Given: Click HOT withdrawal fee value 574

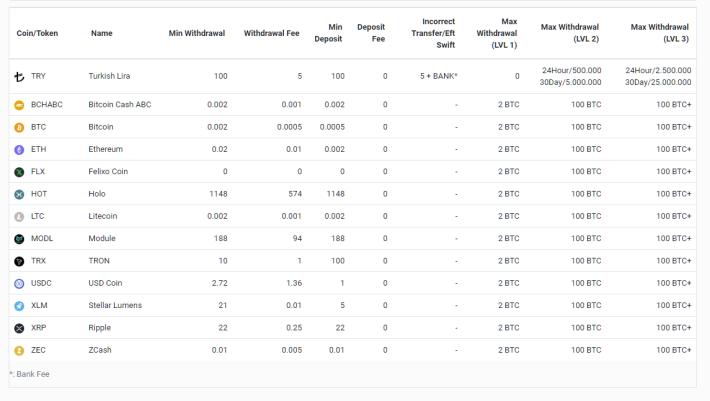Looking at the screenshot, I should click(295, 194).
